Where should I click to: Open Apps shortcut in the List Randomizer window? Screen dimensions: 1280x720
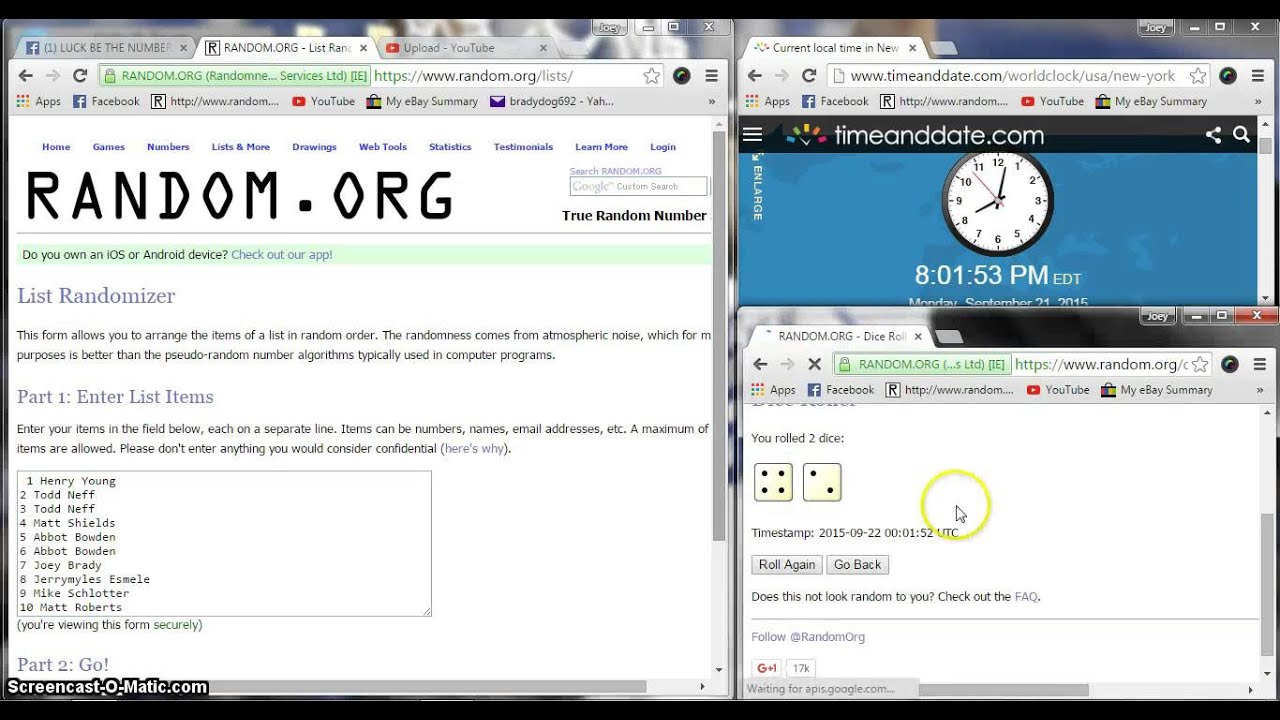point(39,101)
